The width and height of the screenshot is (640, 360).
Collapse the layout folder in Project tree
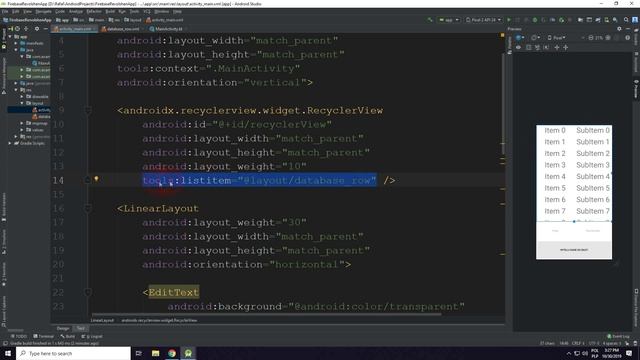tap(22, 103)
